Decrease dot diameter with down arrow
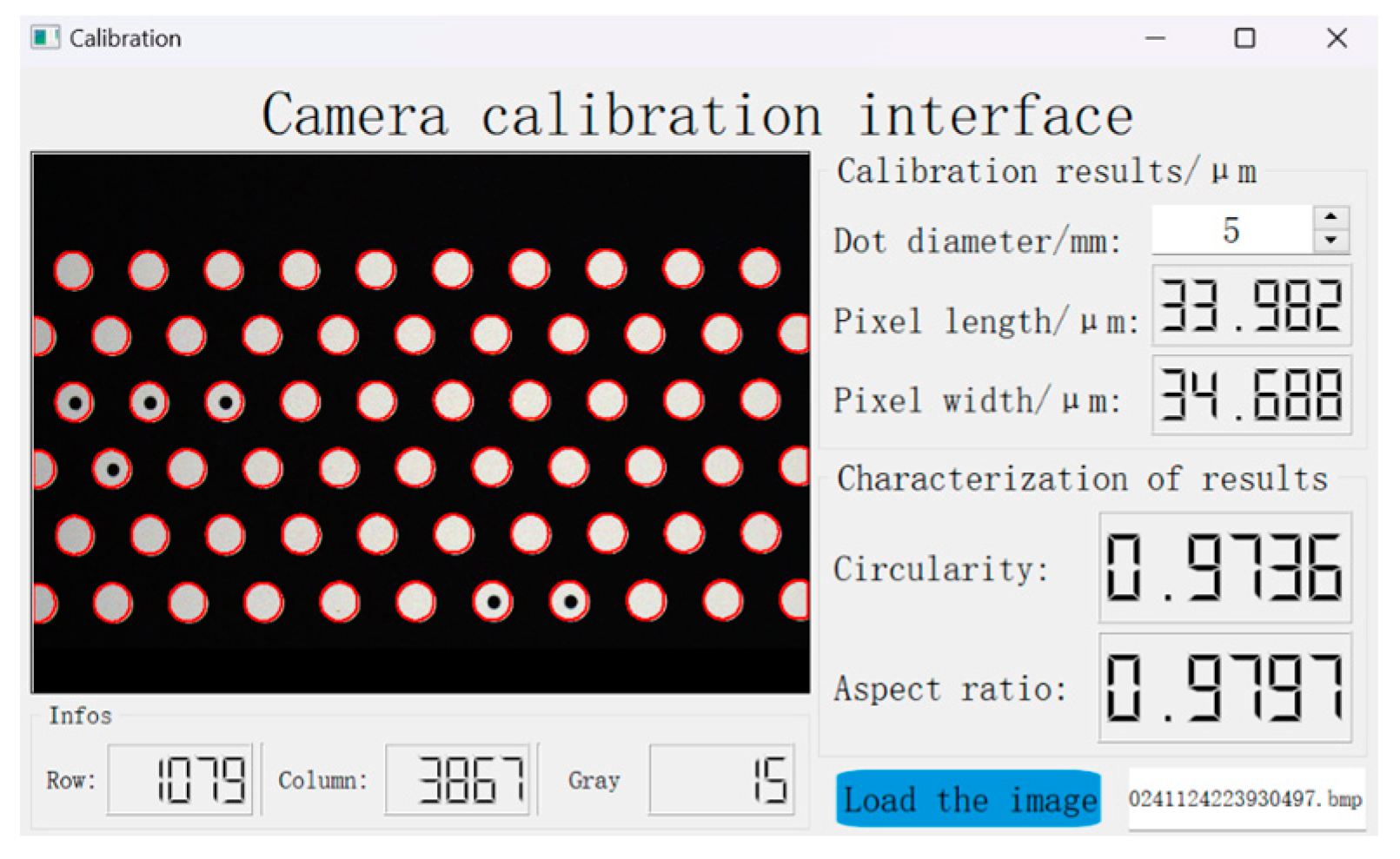 click(x=1330, y=241)
